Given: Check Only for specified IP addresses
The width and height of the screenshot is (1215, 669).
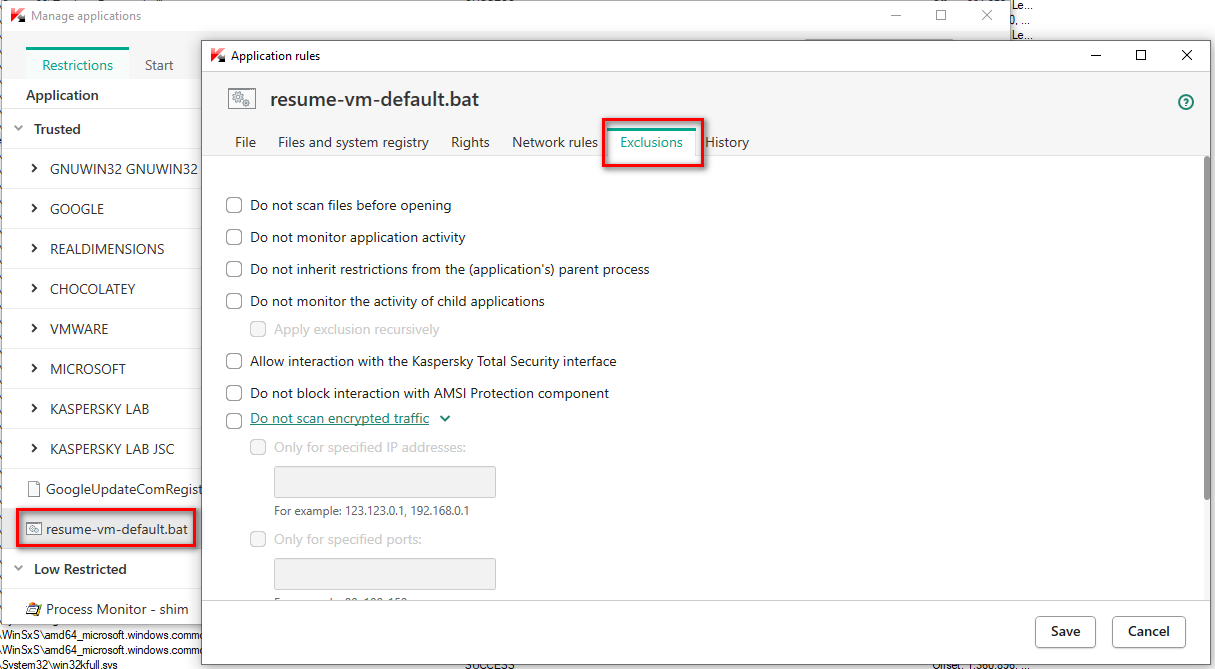Looking at the screenshot, I should point(258,447).
